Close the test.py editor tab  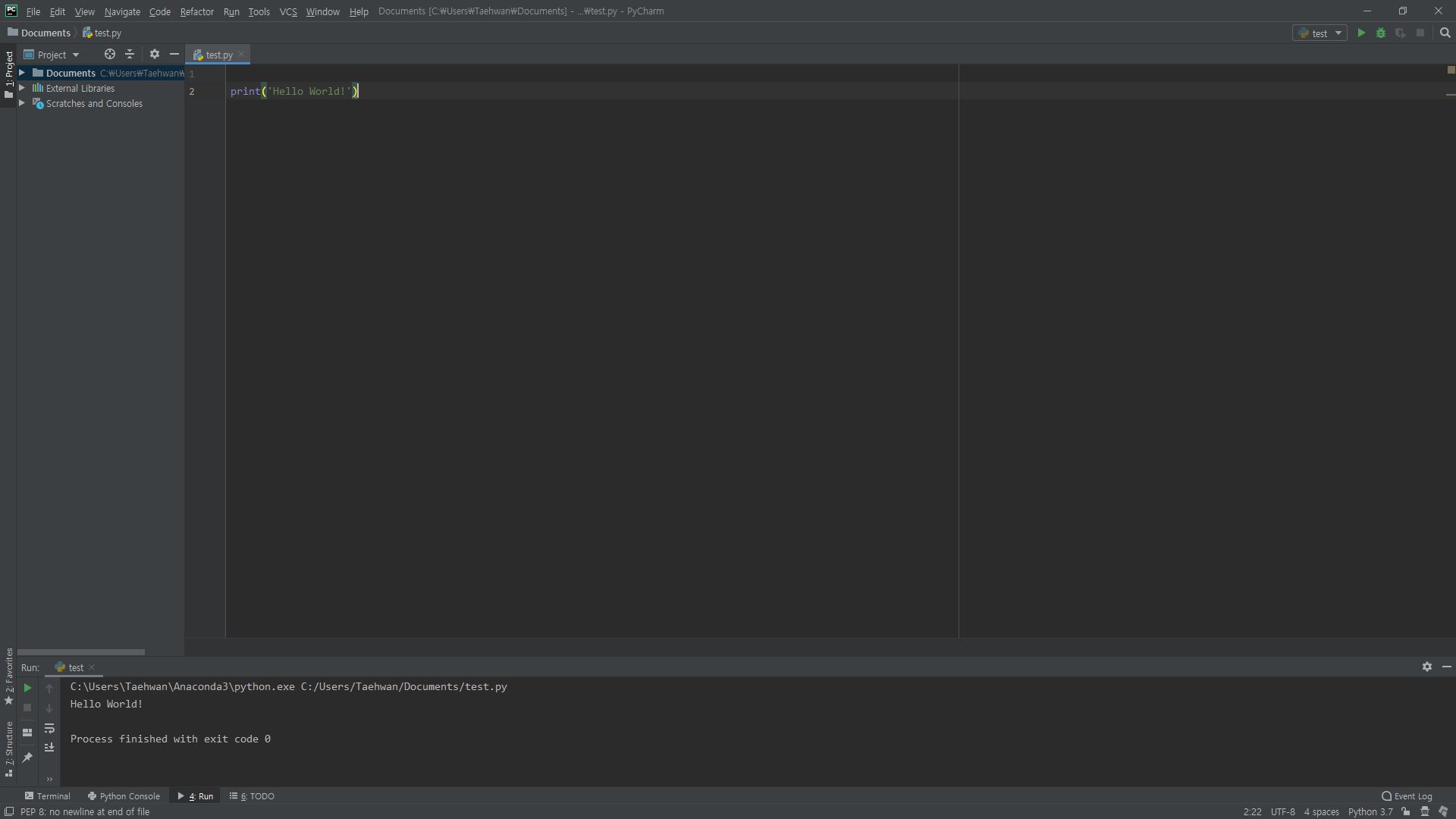tap(241, 55)
